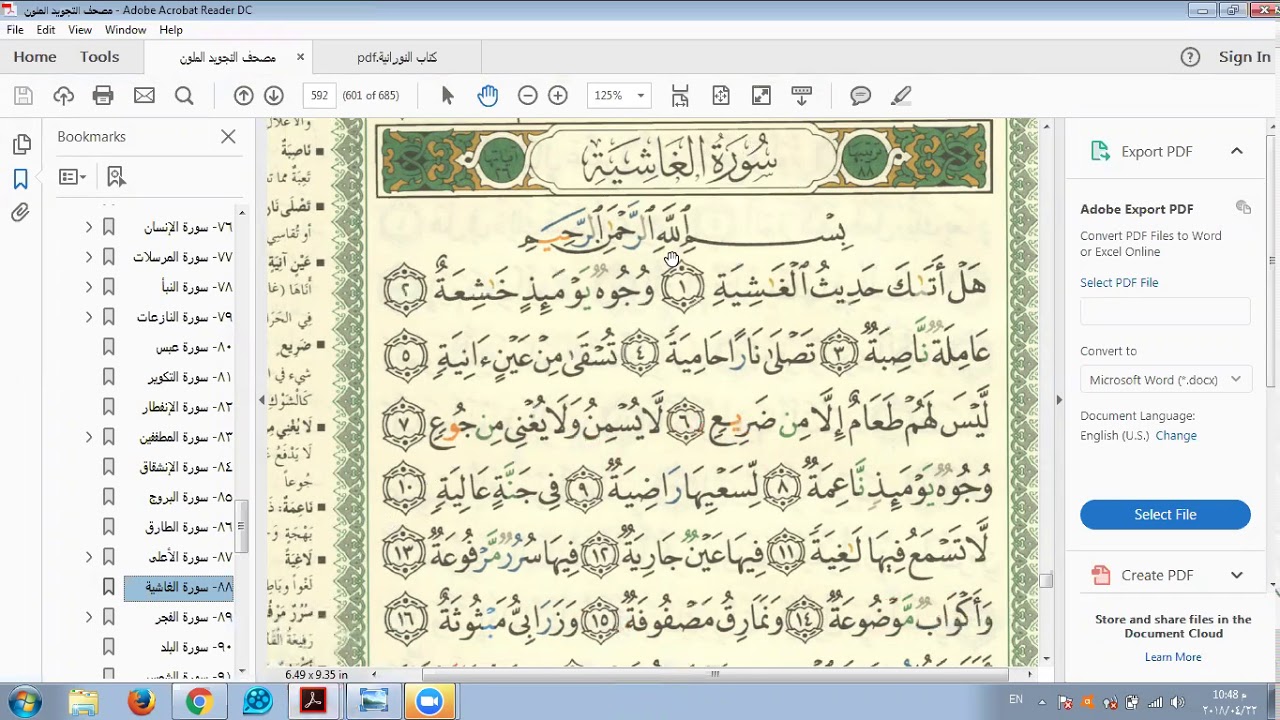Add a comment with speech bubble icon
1280x720 pixels.
coord(860,96)
